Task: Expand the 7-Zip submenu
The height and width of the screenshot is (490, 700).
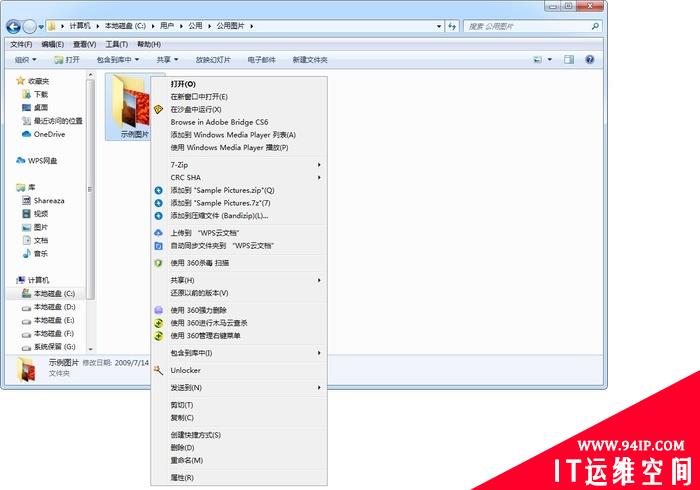Action: click(x=239, y=165)
